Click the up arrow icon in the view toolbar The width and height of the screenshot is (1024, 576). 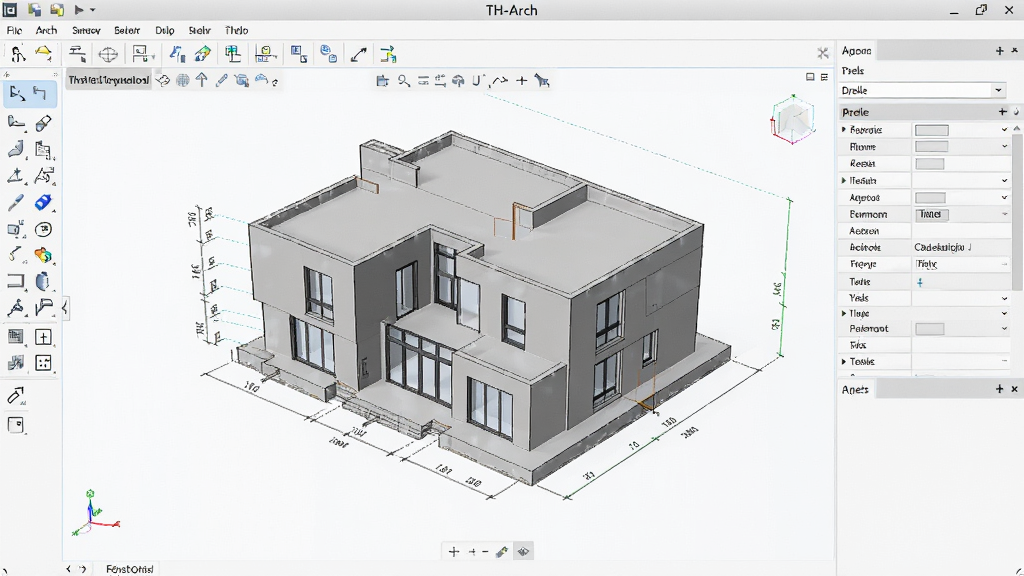[202, 80]
